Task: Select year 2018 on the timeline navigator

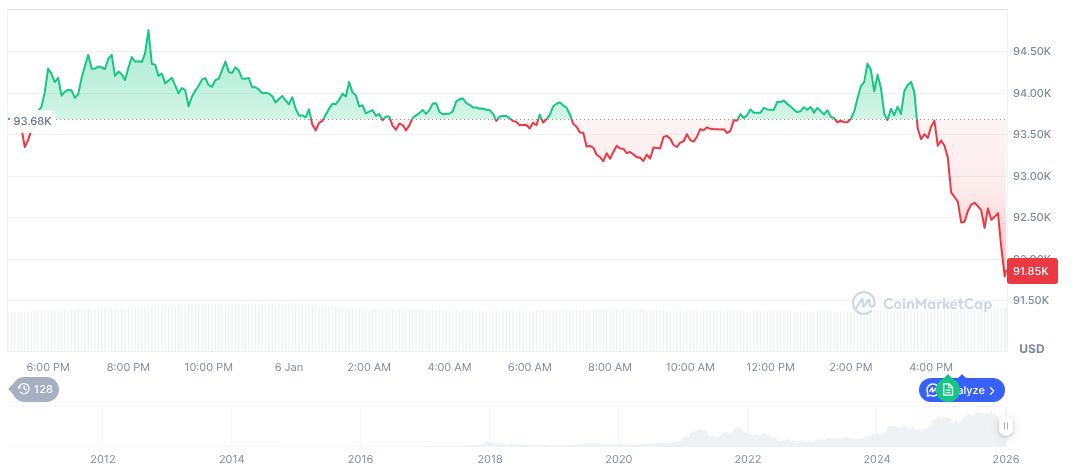Action: click(490, 459)
